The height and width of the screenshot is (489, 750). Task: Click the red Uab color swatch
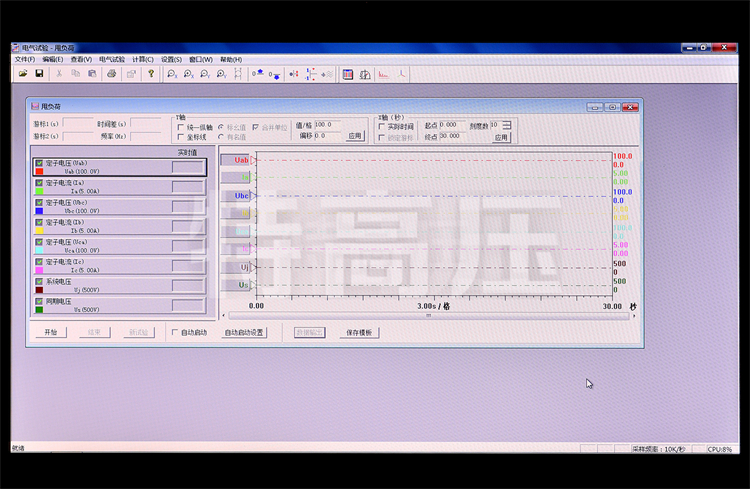pos(39,172)
